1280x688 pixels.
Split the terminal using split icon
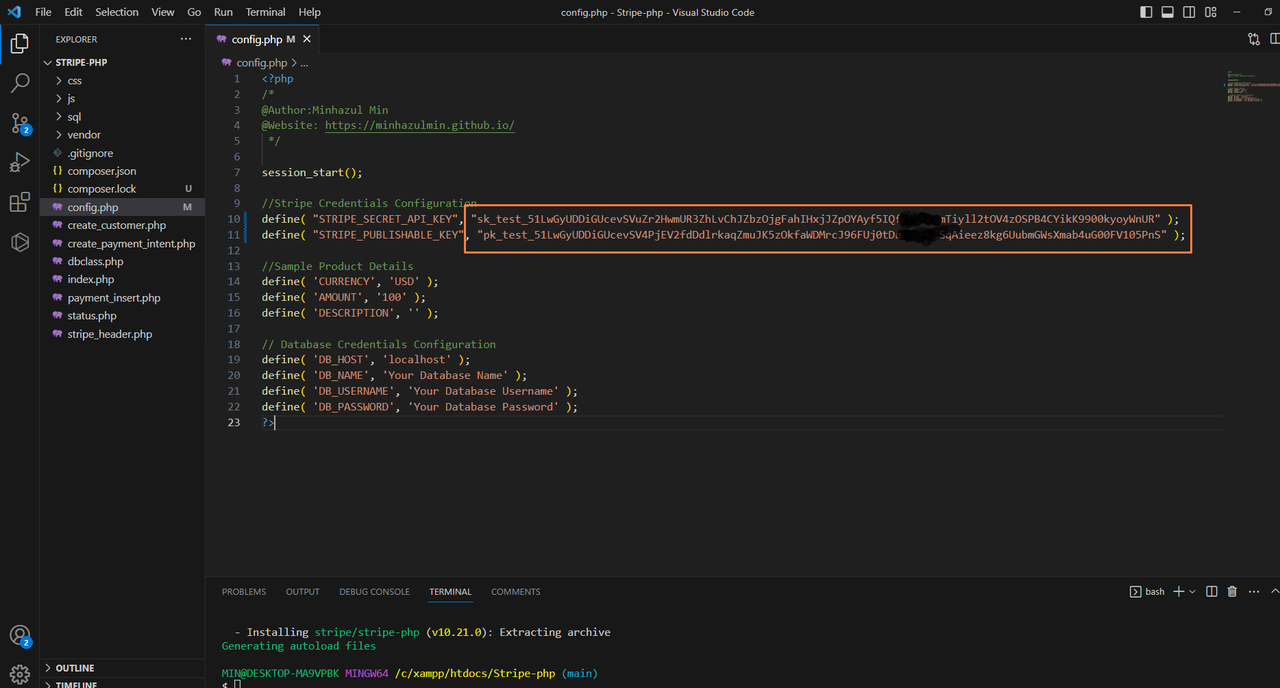click(1211, 591)
